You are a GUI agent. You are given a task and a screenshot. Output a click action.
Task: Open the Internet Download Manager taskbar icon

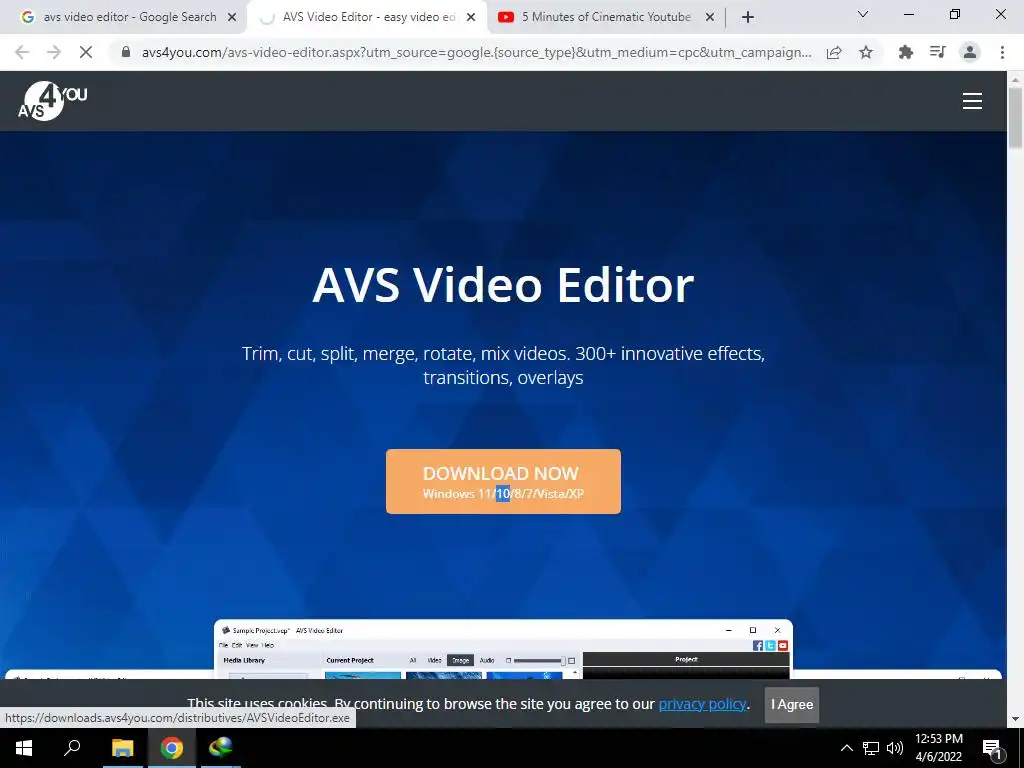pos(221,748)
